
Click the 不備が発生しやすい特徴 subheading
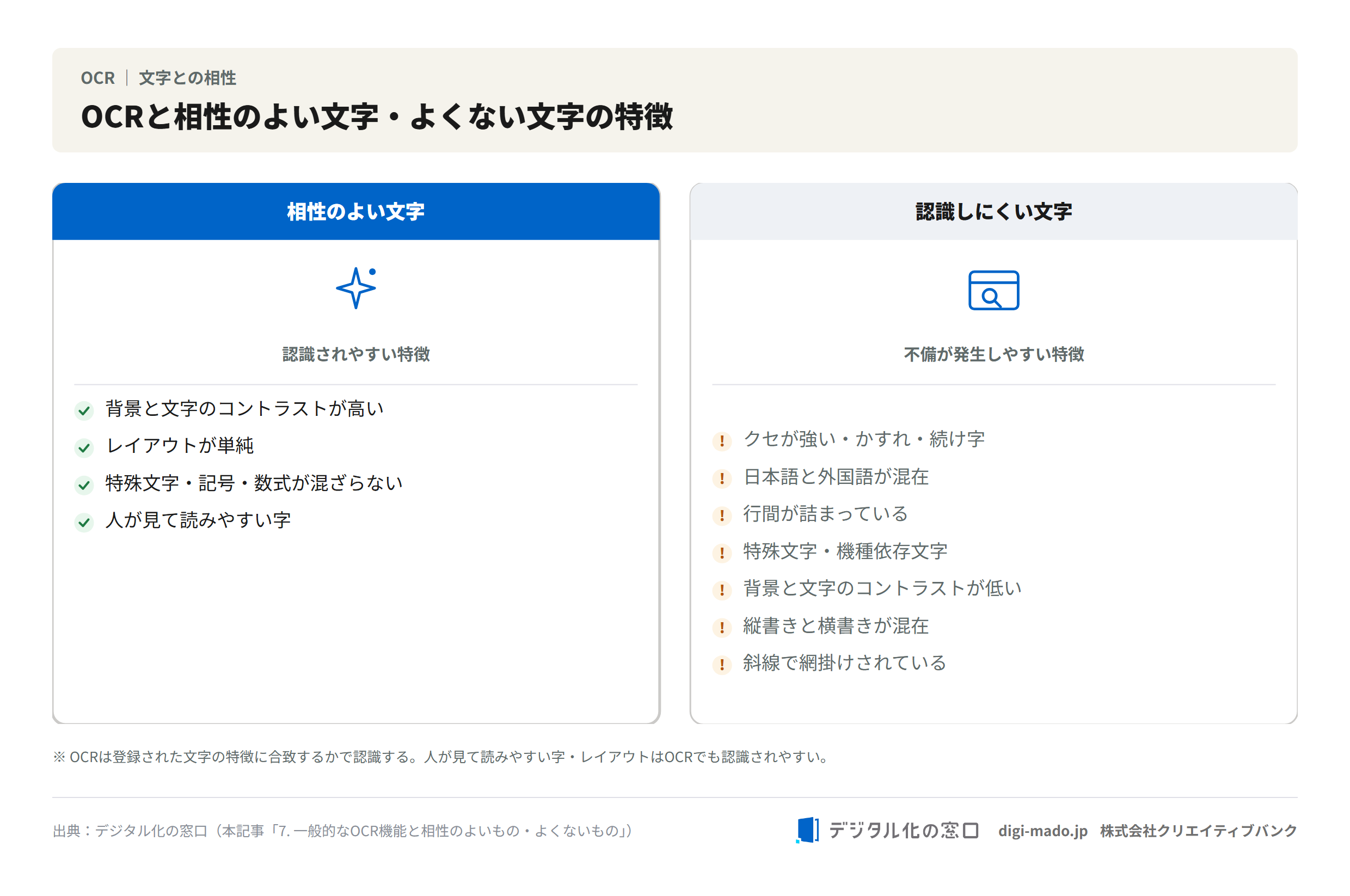[x=993, y=354]
